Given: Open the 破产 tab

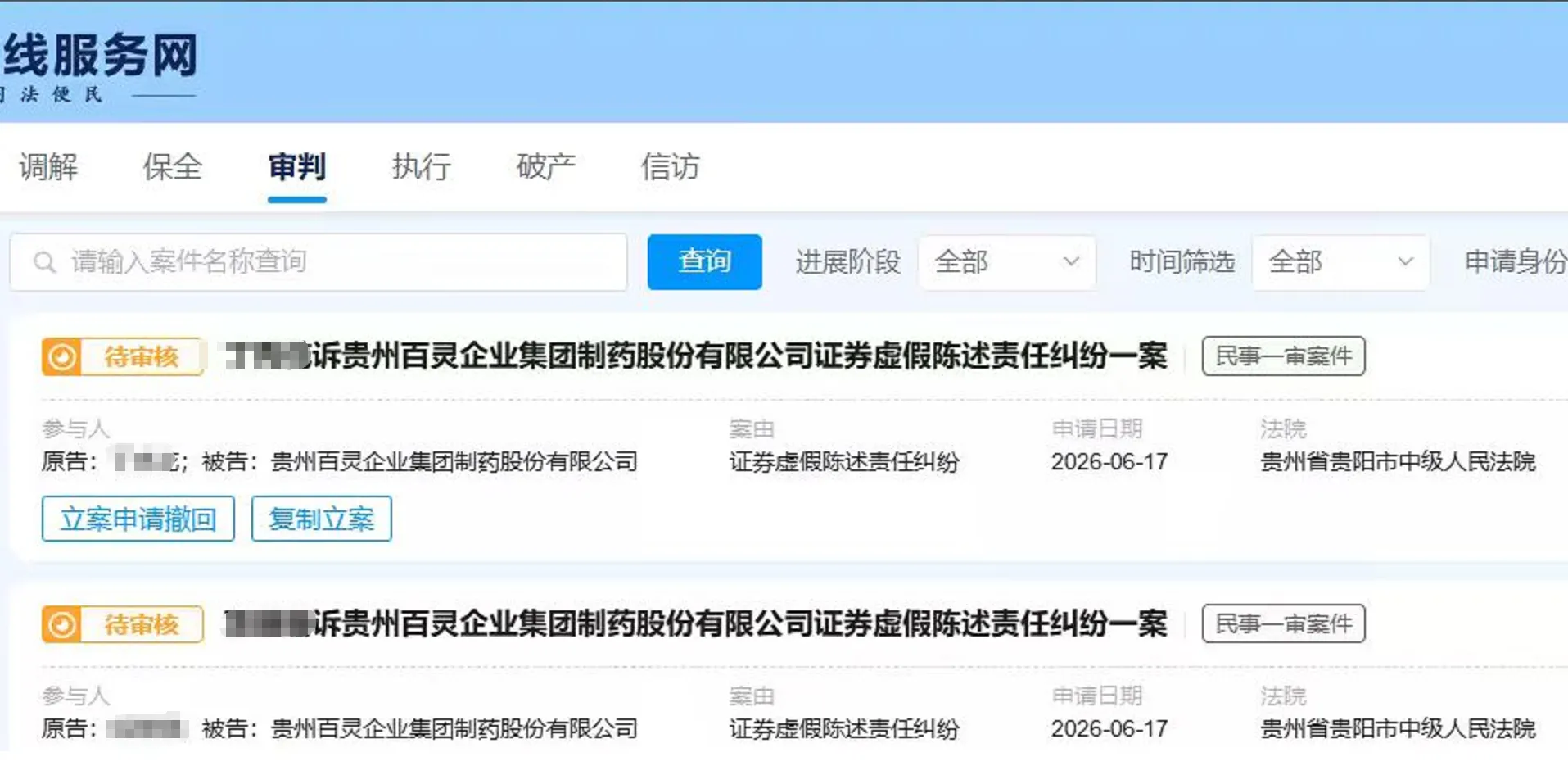Looking at the screenshot, I should (545, 166).
